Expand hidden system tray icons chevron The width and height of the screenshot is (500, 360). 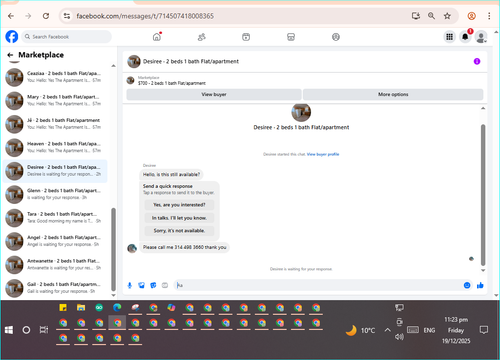[387, 330]
